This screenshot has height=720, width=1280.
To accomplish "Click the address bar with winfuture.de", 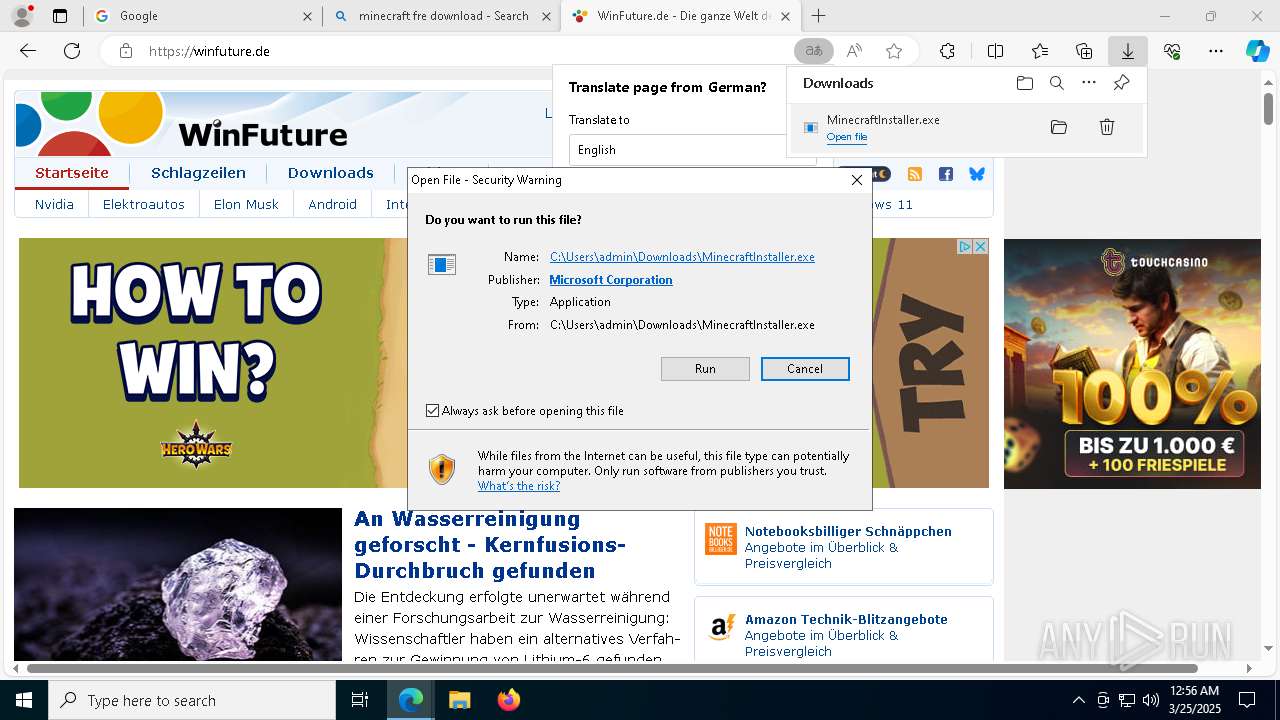I will click(460, 51).
